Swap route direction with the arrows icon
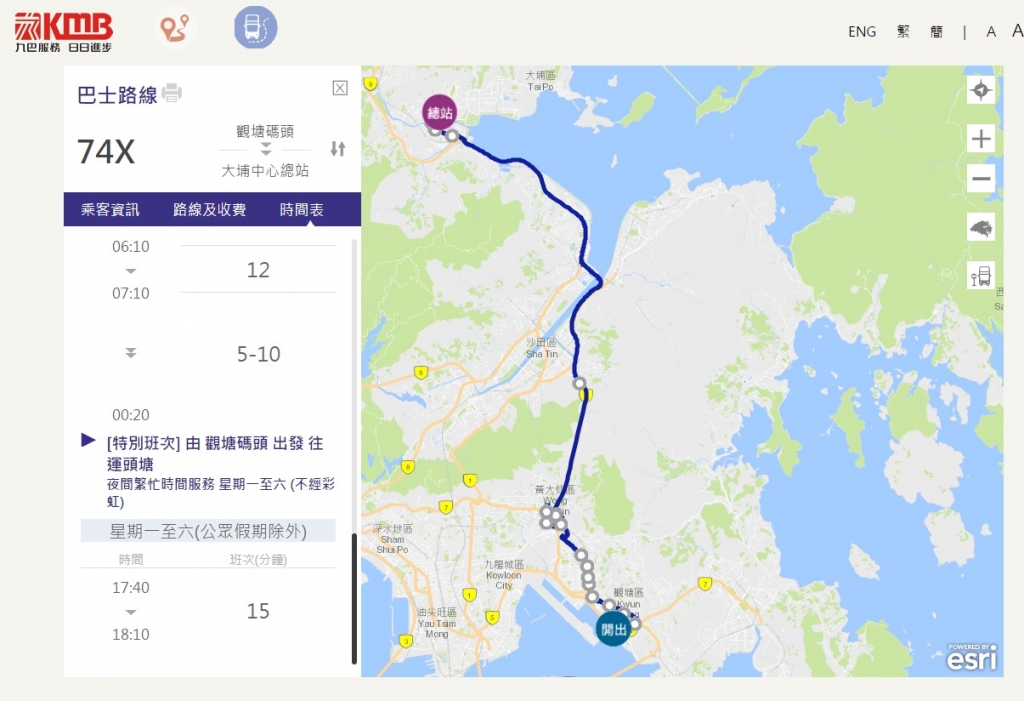The height and width of the screenshot is (701, 1024). coord(338,149)
